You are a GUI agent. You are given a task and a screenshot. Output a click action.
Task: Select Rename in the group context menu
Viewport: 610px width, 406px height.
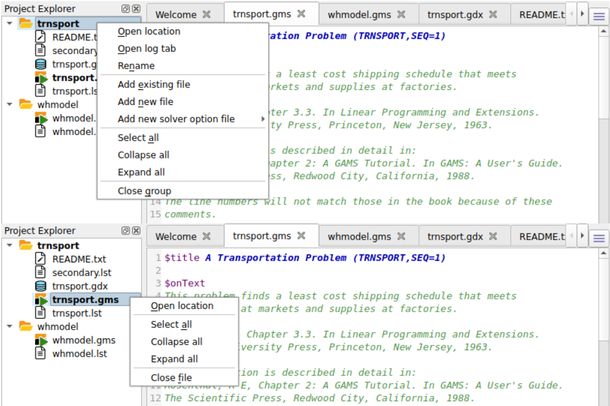tap(136, 66)
